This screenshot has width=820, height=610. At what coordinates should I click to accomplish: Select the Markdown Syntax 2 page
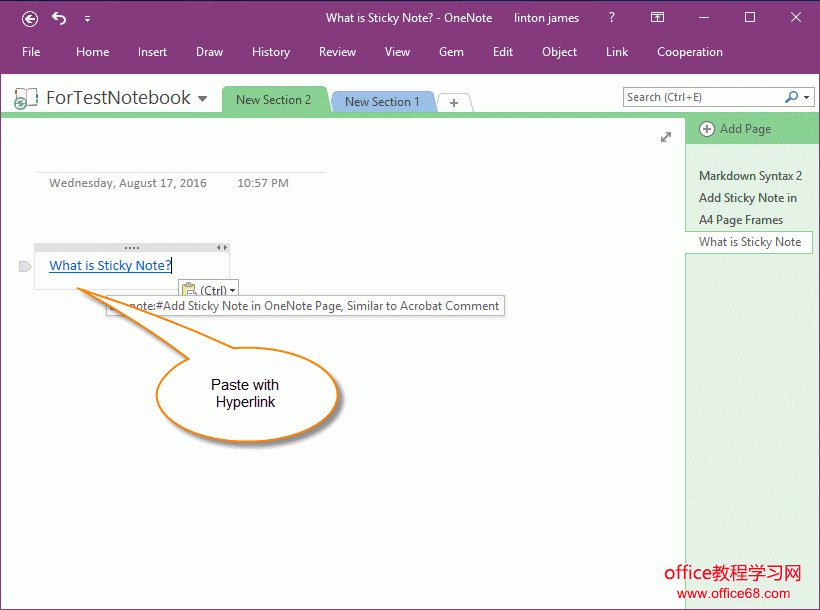coord(750,176)
